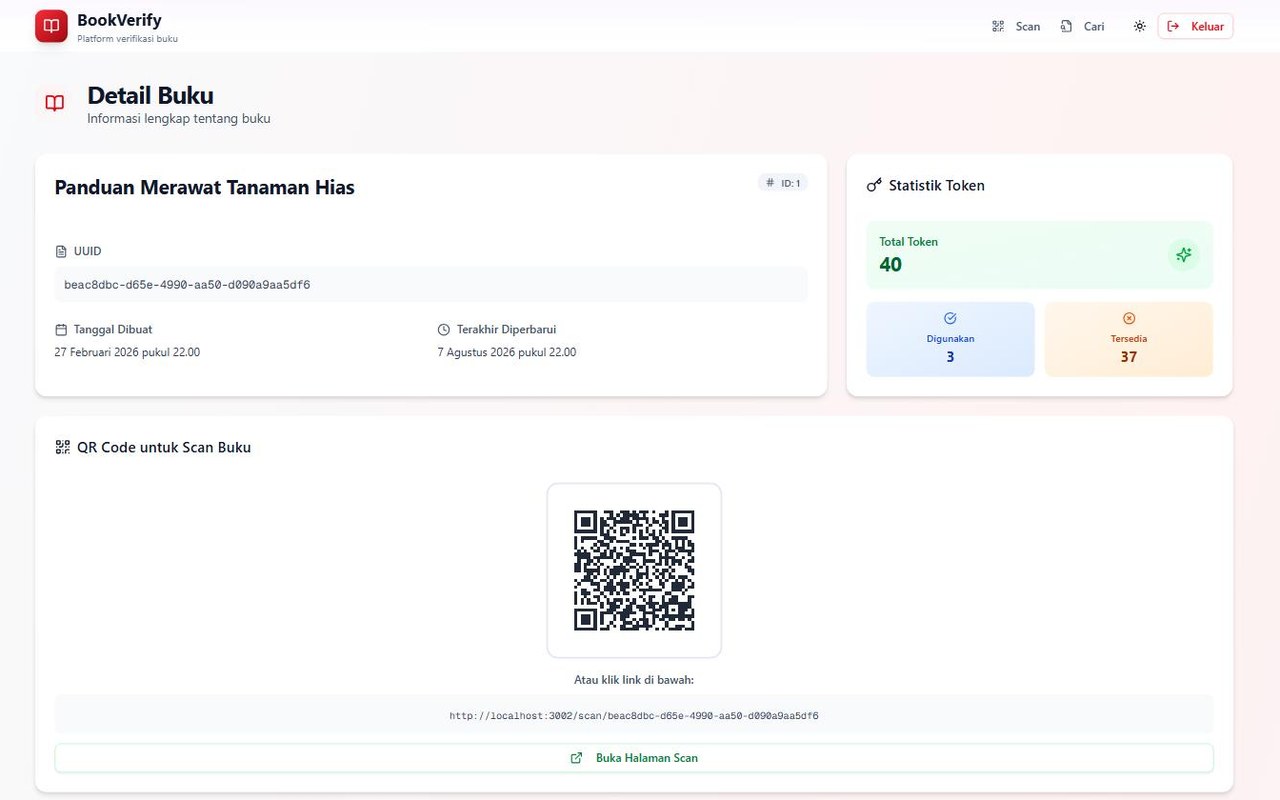1280x800 pixels.
Task: Click the Keluar logout button
Action: (1195, 27)
